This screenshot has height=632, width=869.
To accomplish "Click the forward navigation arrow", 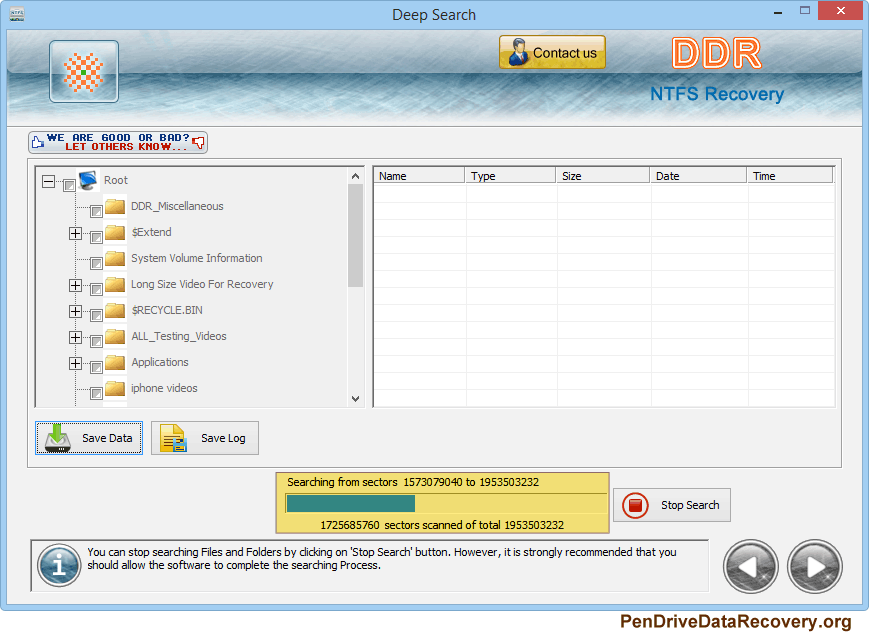I will 814,566.
